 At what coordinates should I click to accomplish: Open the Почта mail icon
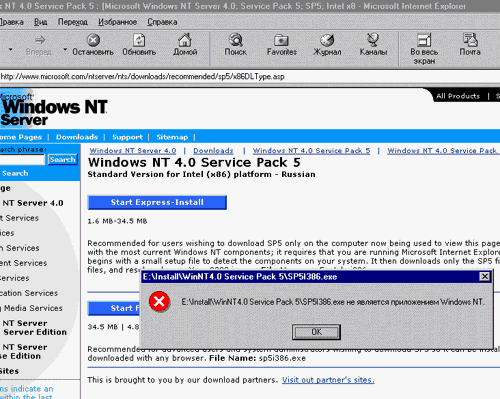click(x=470, y=40)
